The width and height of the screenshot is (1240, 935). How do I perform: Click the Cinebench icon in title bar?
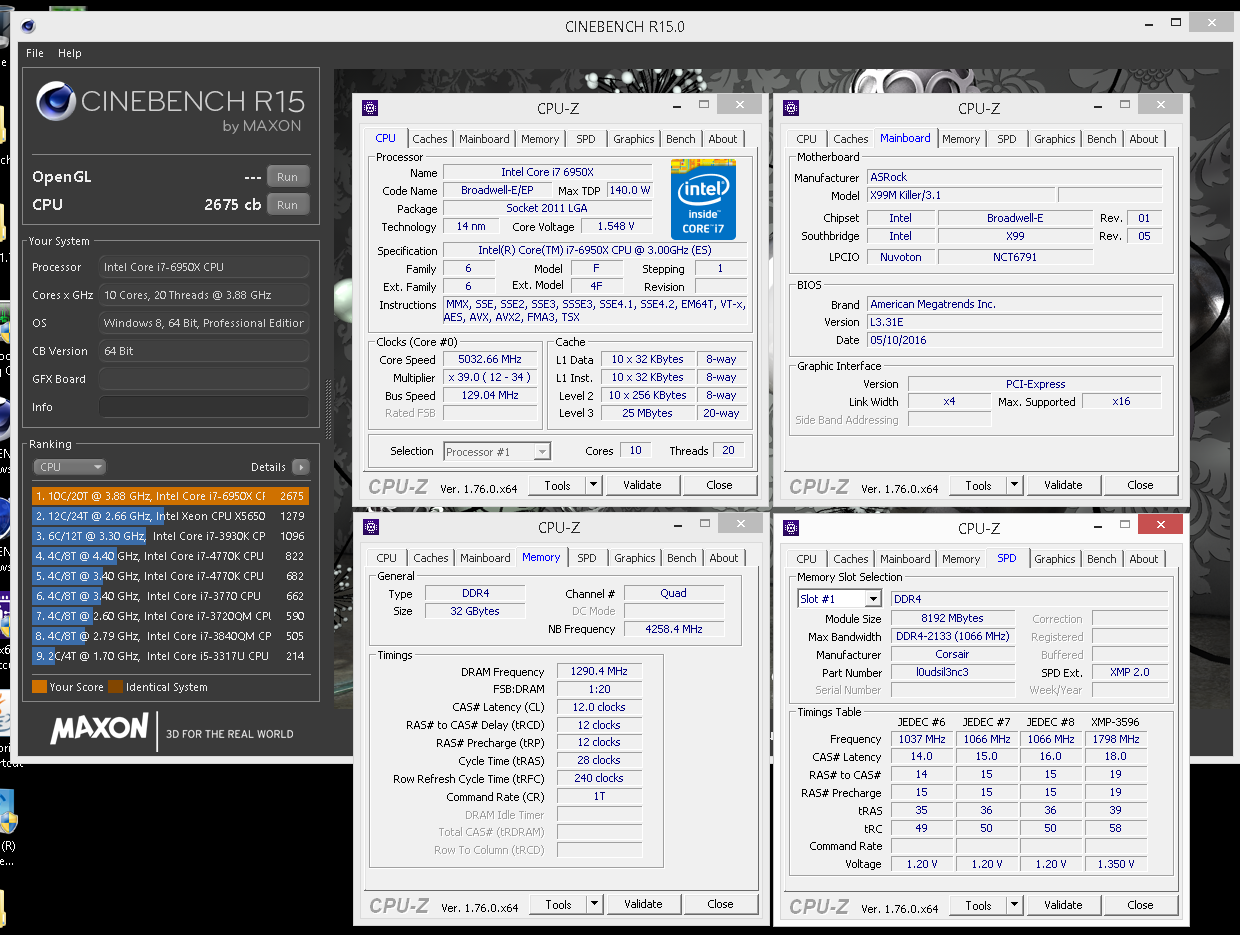click(27, 27)
